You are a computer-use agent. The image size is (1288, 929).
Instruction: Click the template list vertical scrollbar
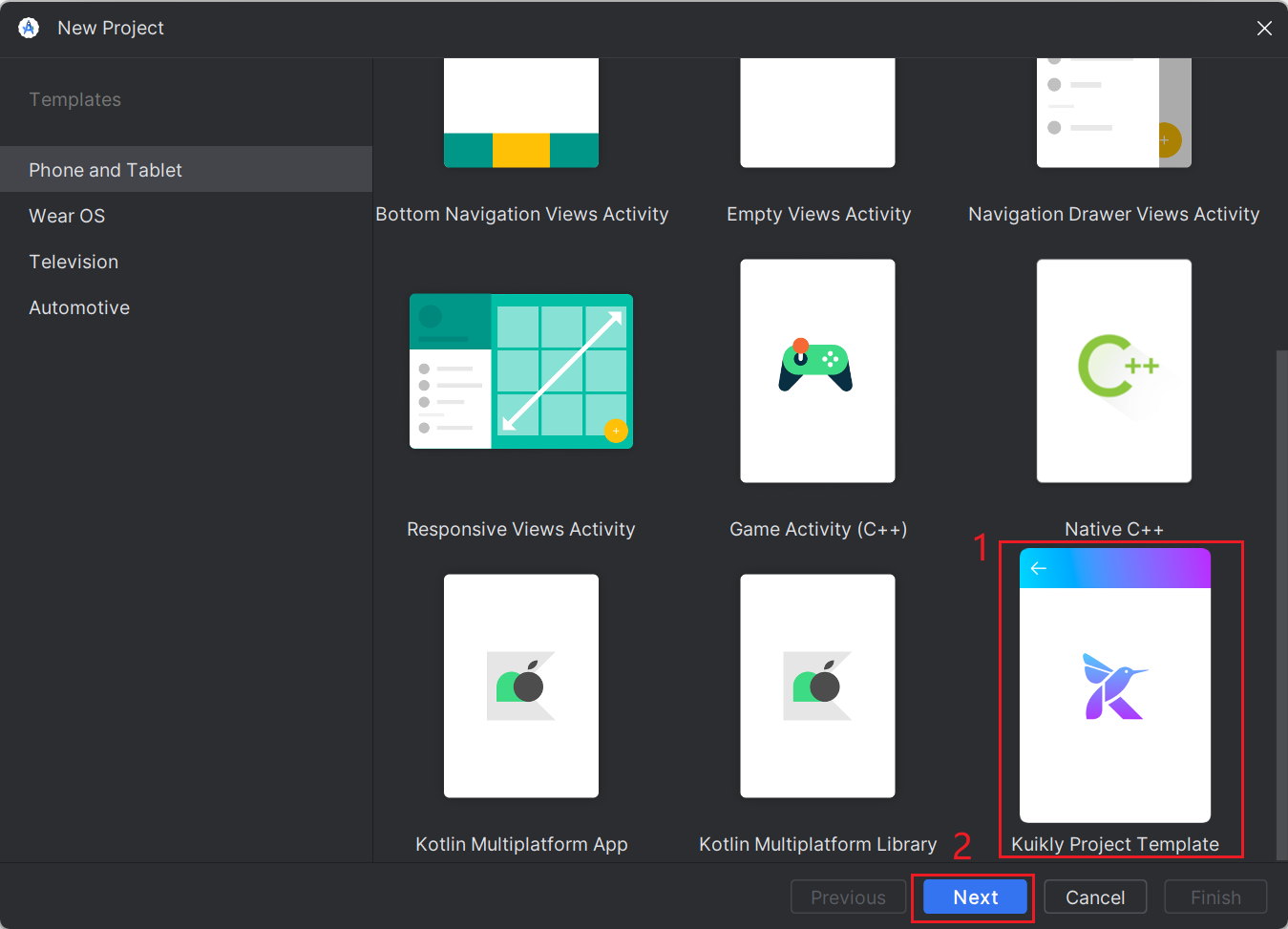click(x=1281, y=605)
